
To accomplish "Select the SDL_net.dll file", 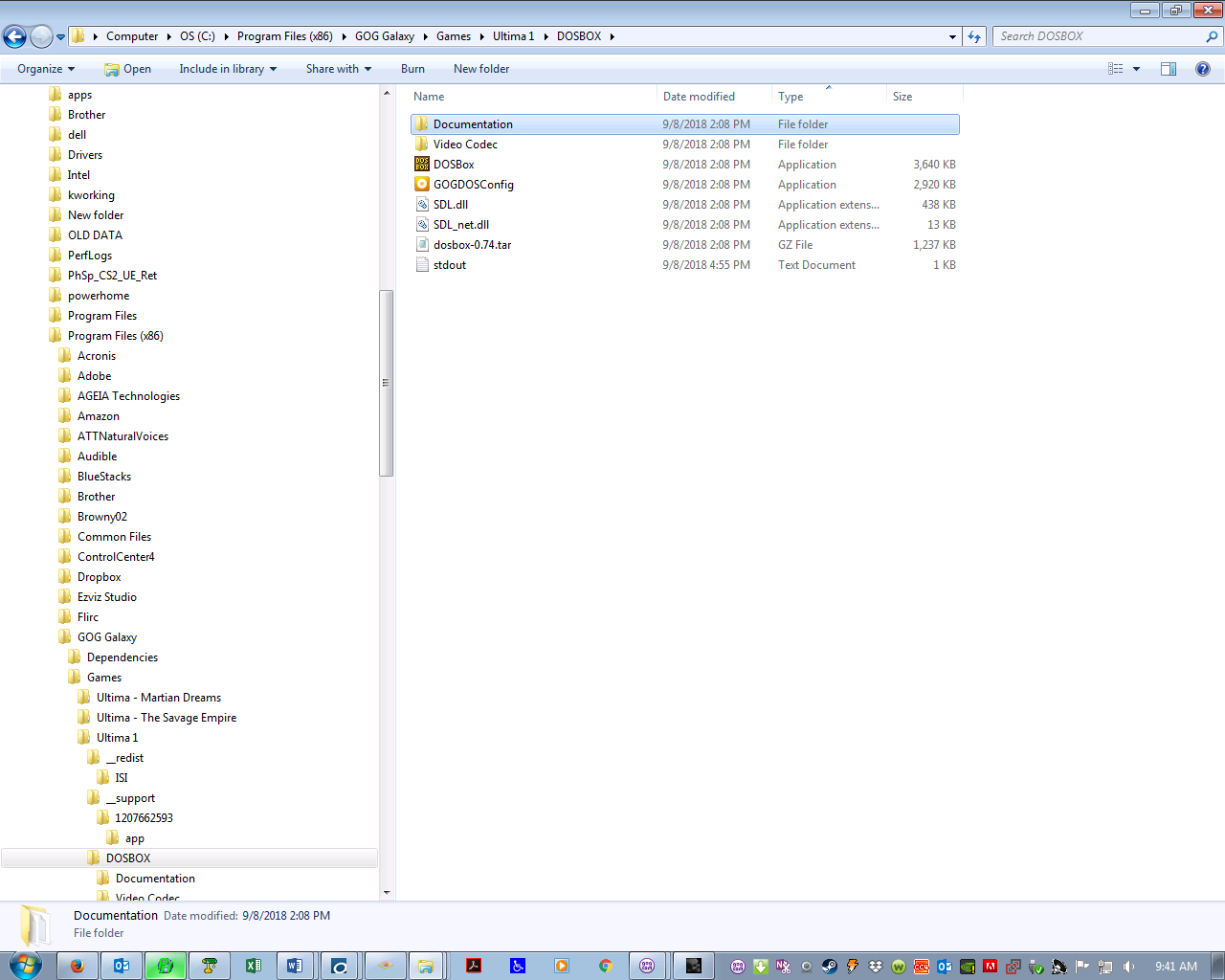I will pos(684,225).
